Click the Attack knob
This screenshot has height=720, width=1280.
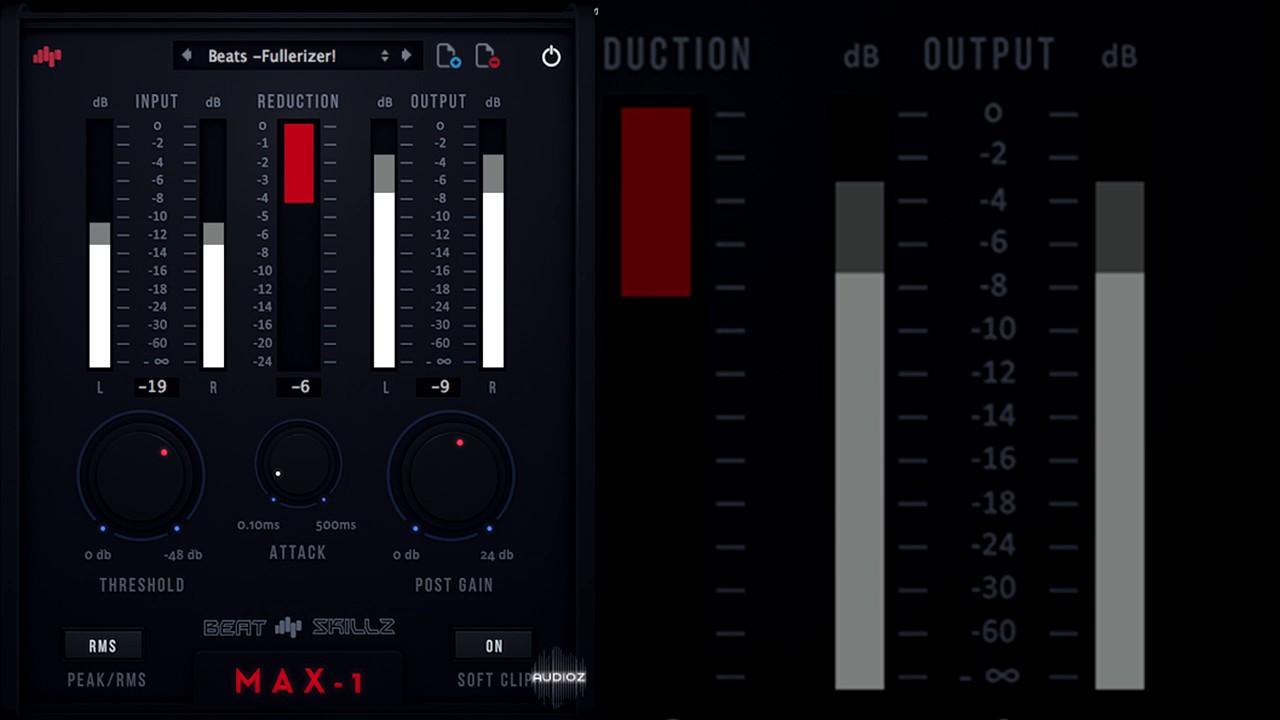click(298, 463)
